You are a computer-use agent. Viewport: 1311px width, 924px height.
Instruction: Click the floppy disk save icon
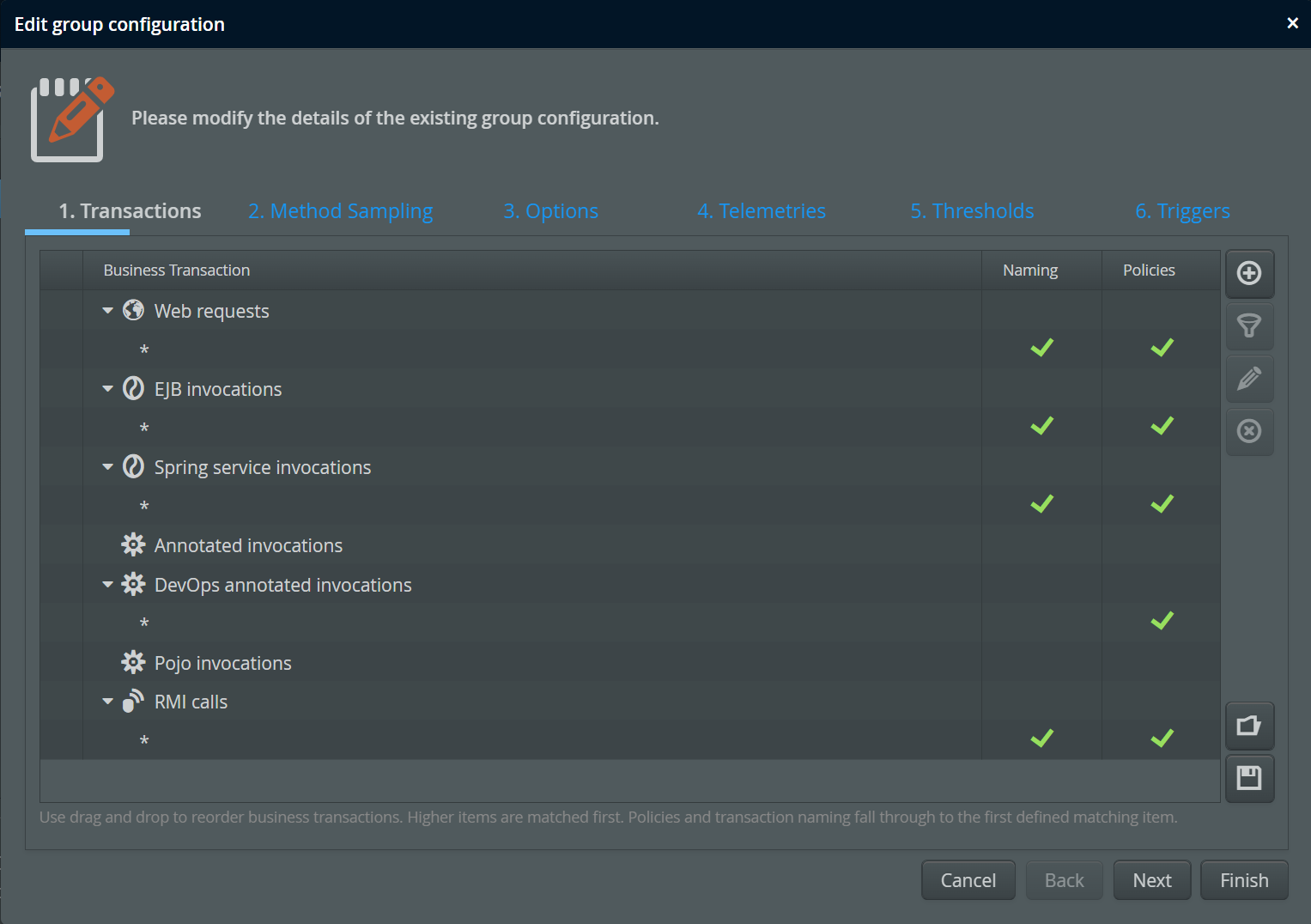(x=1249, y=778)
